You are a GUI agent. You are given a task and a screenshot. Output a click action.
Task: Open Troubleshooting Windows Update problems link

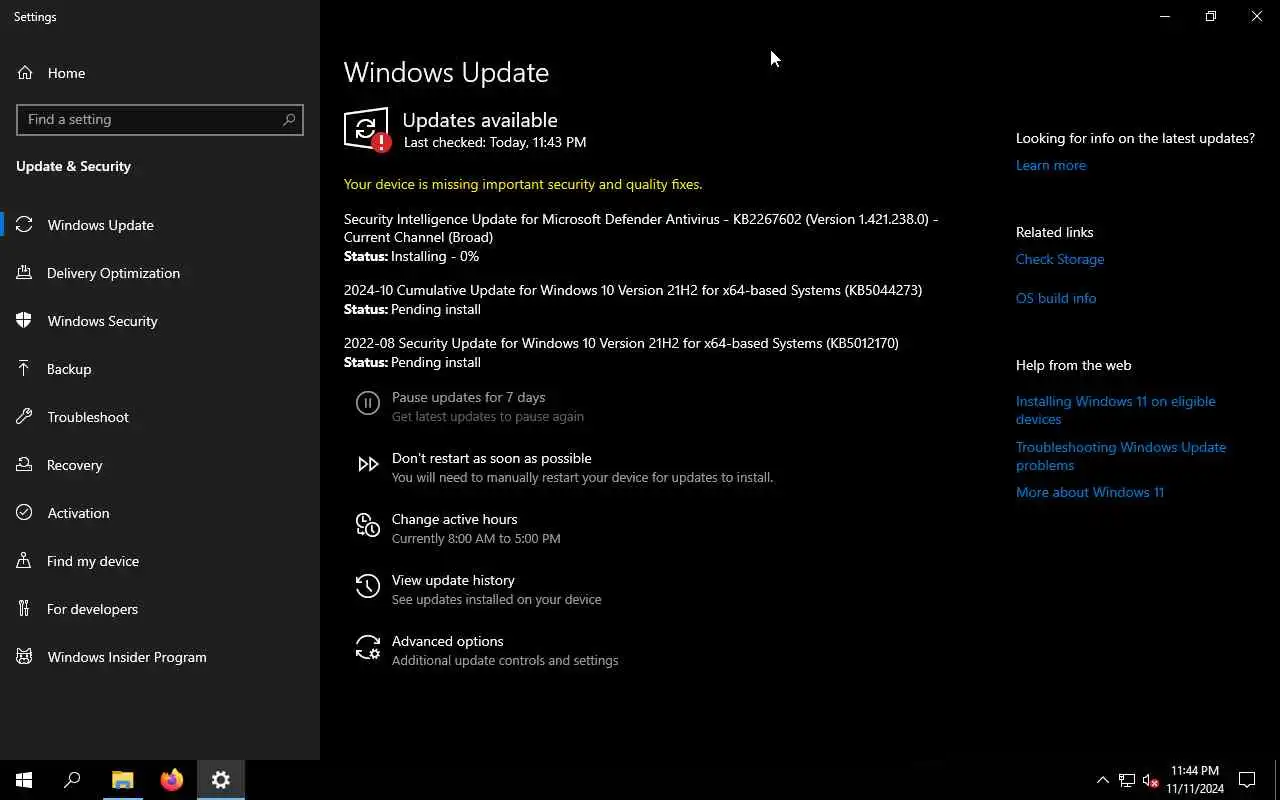pyautogui.click(x=1121, y=456)
